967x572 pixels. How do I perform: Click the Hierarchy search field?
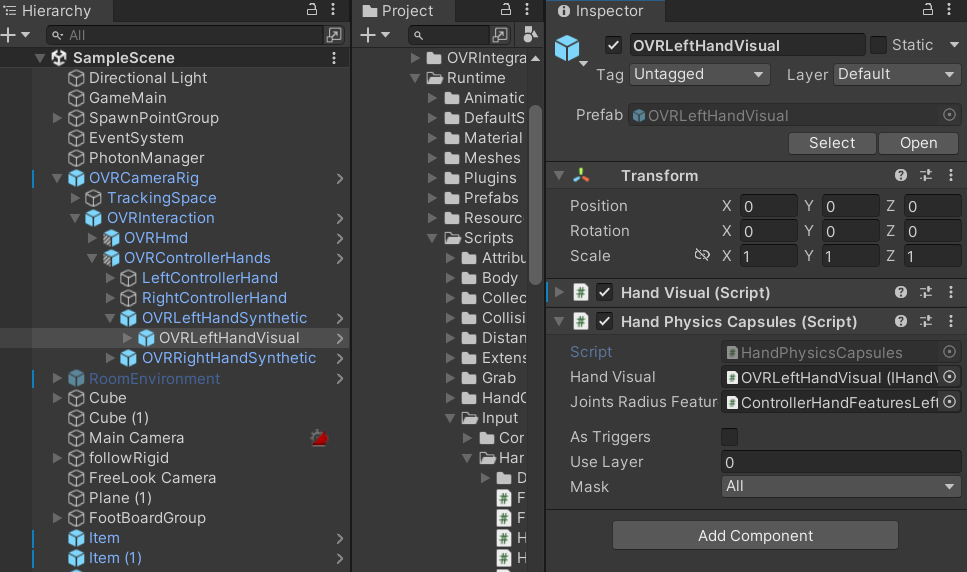click(x=185, y=35)
